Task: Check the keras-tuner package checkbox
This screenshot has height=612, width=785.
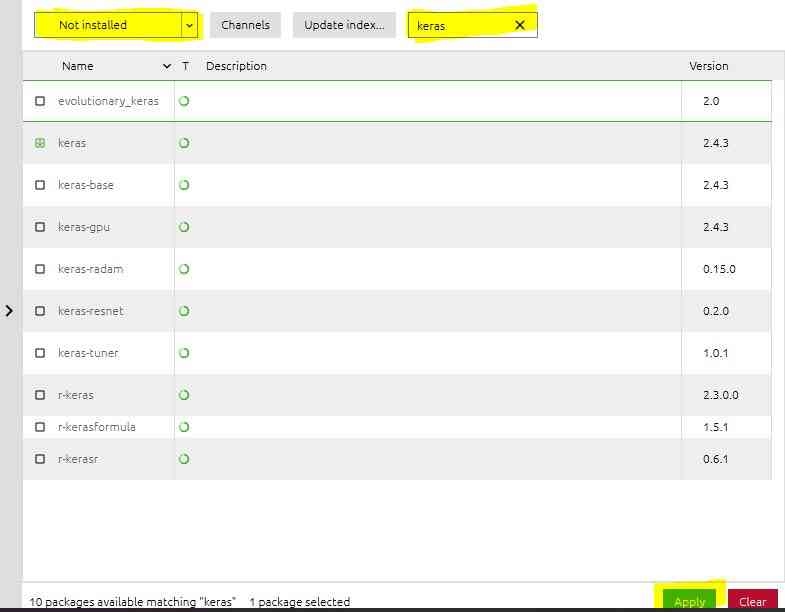Action: click(40, 353)
